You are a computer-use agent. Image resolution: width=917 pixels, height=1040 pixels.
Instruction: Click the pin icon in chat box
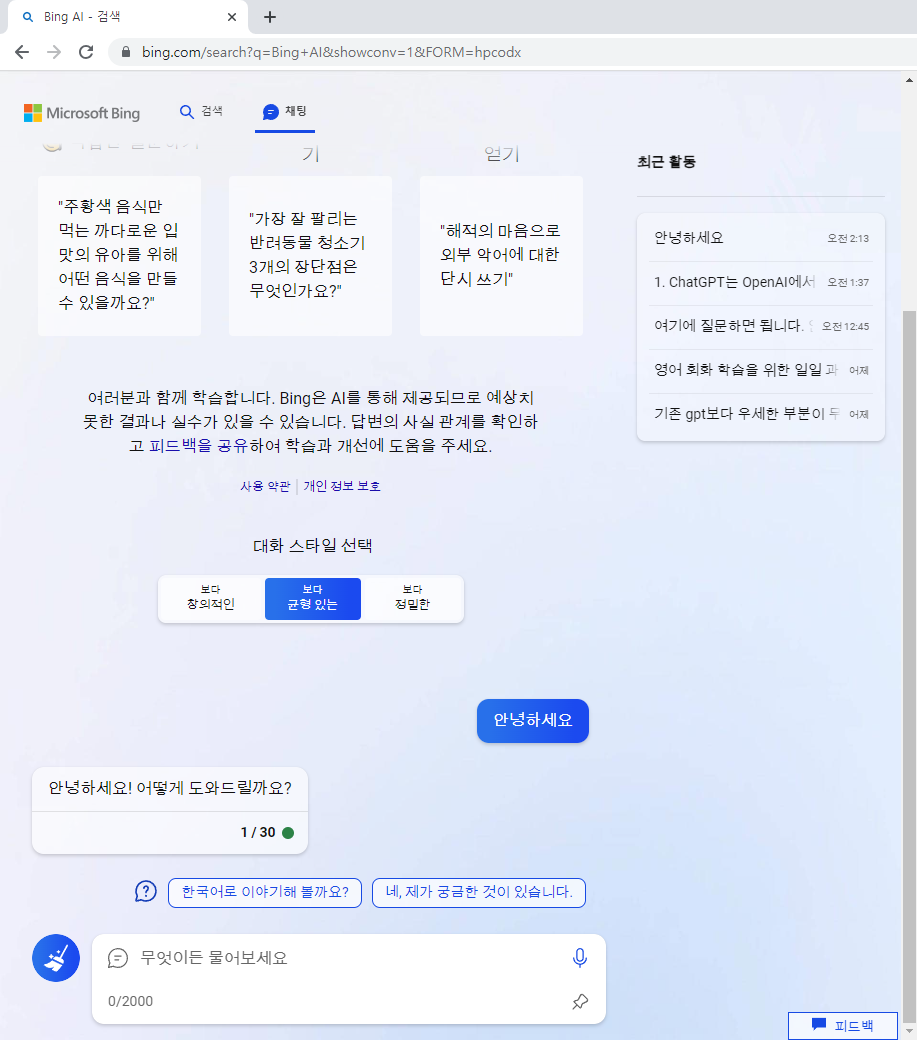pyautogui.click(x=580, y=1002)
